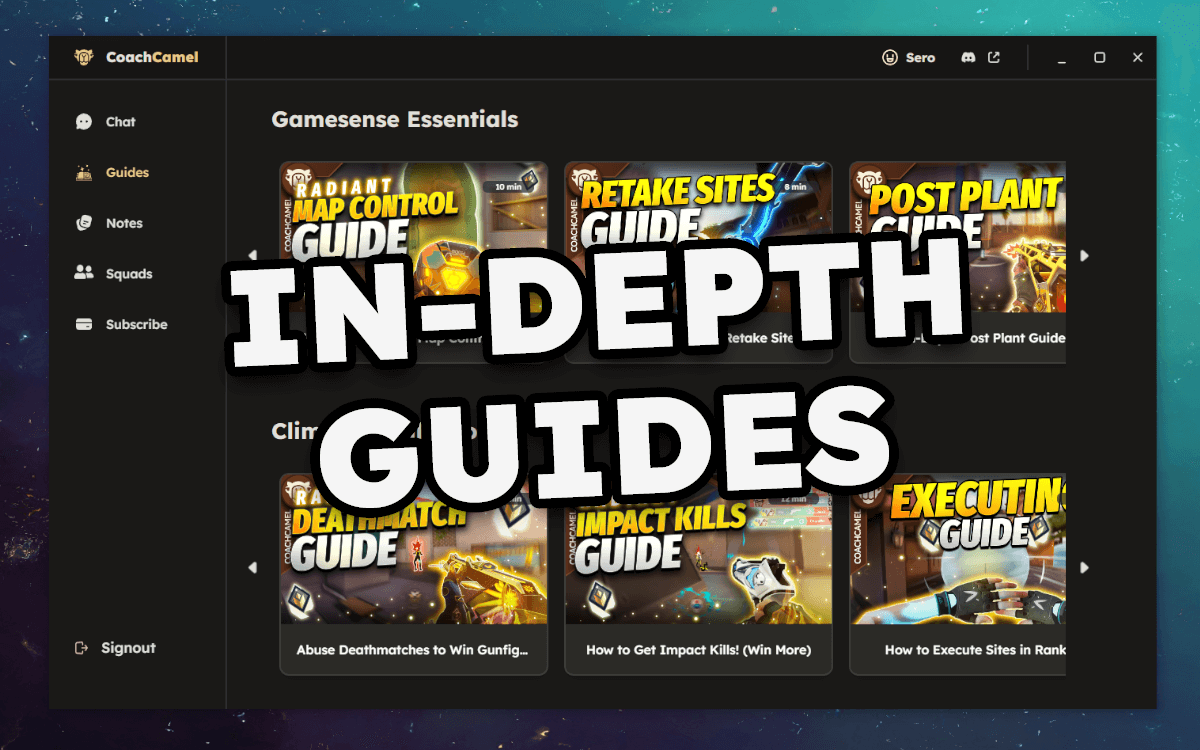Viewport: 1200px width, 750px height.
Task: Click 'How to Execute Sites in Rank' title
Action: (975, 650)
